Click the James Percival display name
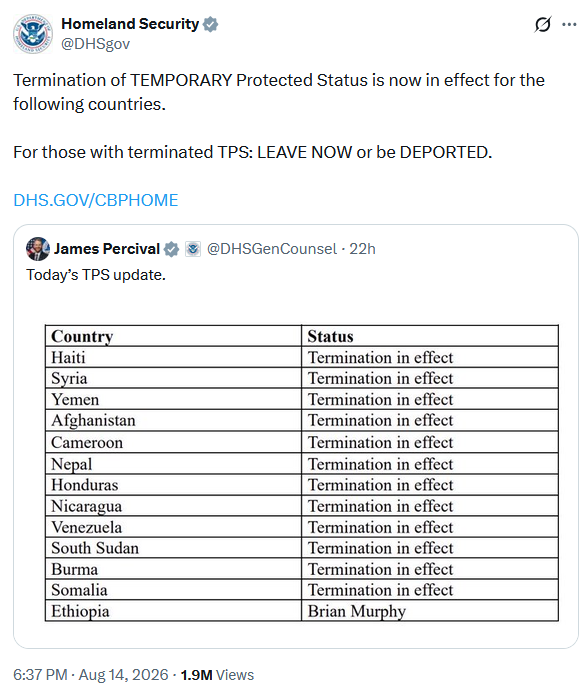Image resolution: width=587 pixels, height=695 pixels. tap(107, 249)
